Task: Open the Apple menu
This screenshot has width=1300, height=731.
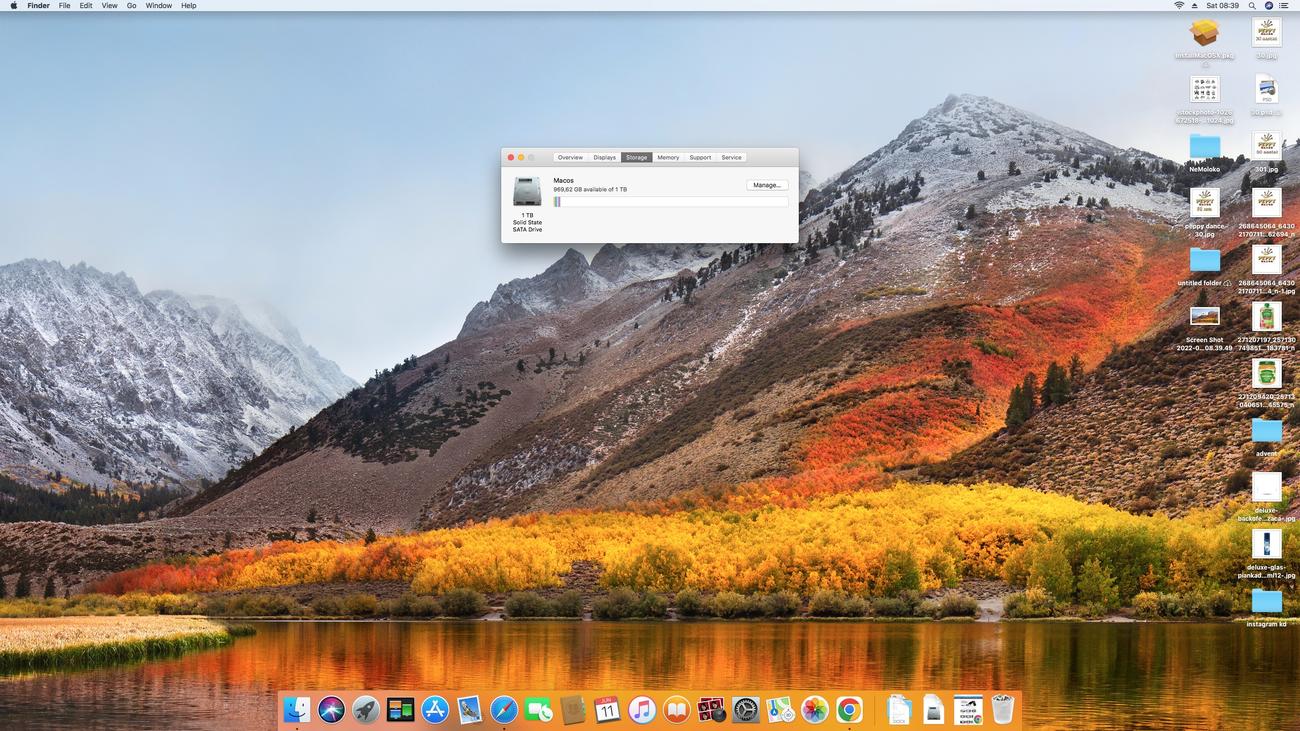Action: (13, 5)
